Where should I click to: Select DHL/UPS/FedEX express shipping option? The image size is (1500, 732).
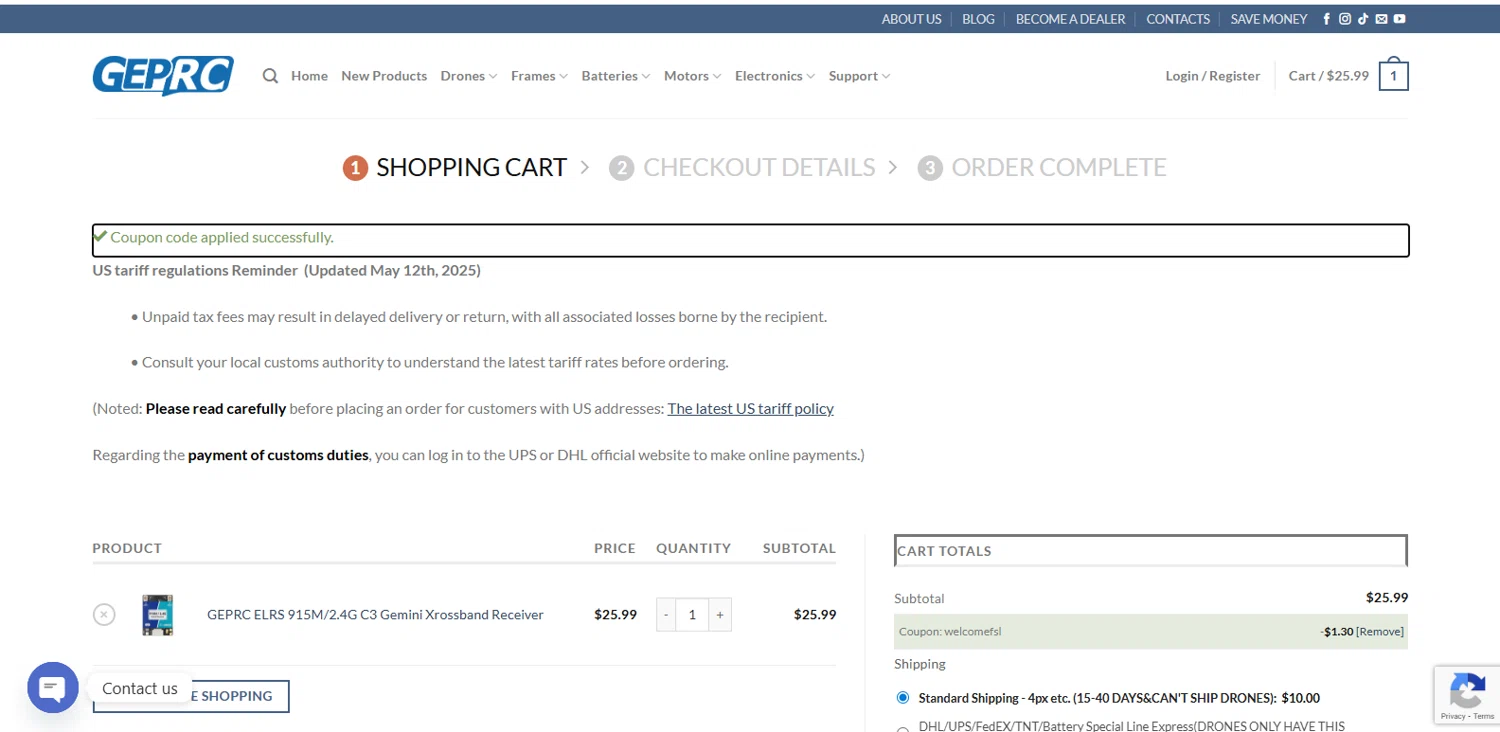[903, 730]
